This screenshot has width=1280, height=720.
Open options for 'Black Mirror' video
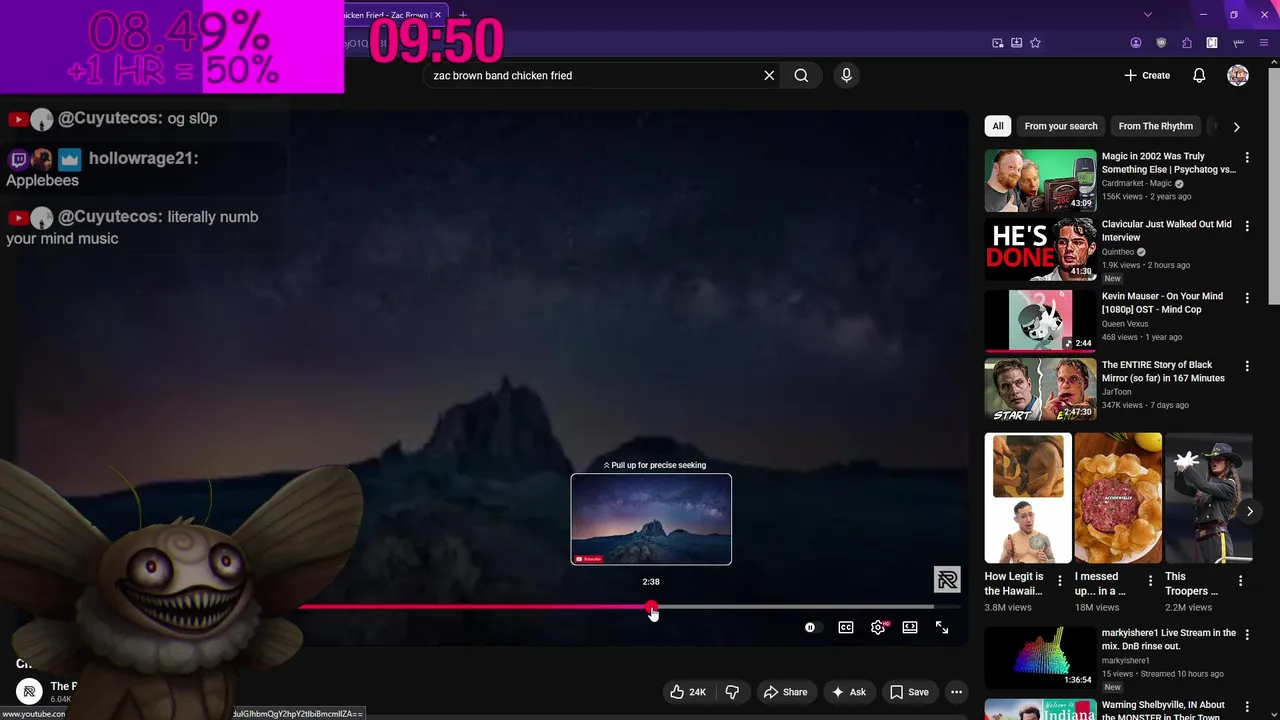[x=1247, y=367]
